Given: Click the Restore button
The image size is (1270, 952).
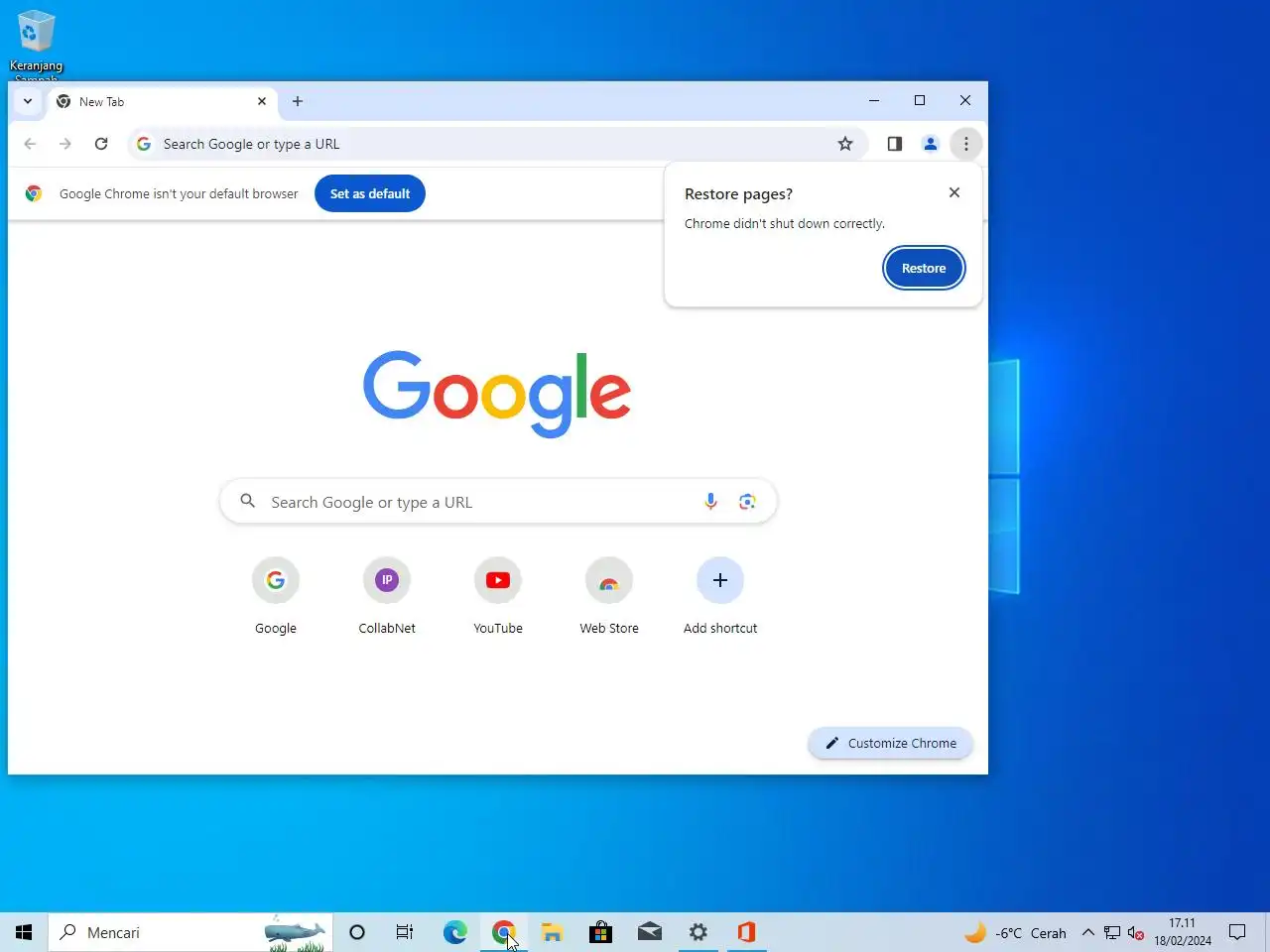Looking at the screenshot, I should click(x=924, y=268).
